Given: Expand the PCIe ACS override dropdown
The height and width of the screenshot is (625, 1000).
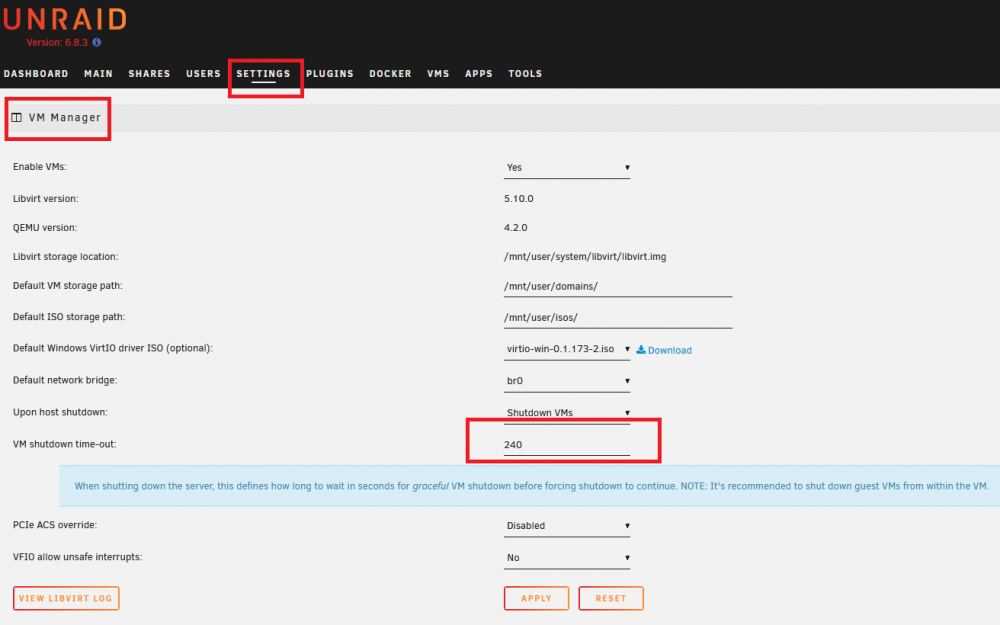Looking at the screenshot, I should [x=567, y=526].
